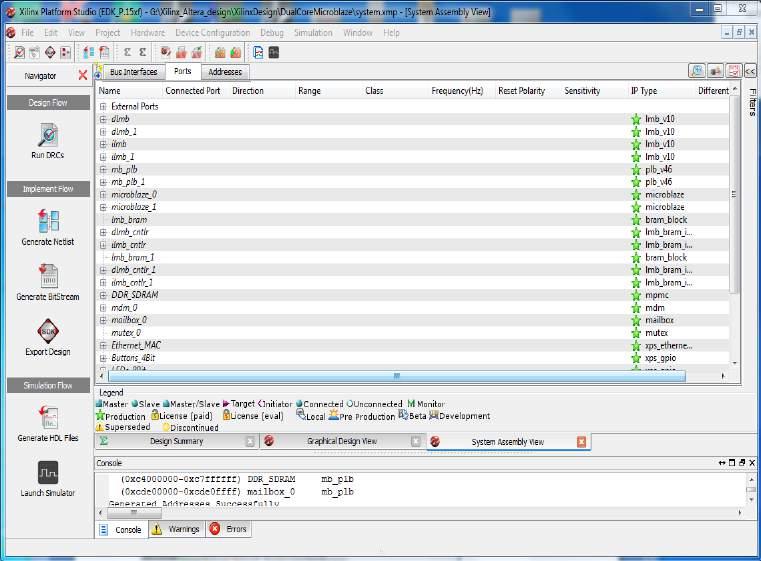The width and height of the screenshot is (761, 561).
Task: Click the Launch Simulator icon in Navigator
Action: (48, 473)
